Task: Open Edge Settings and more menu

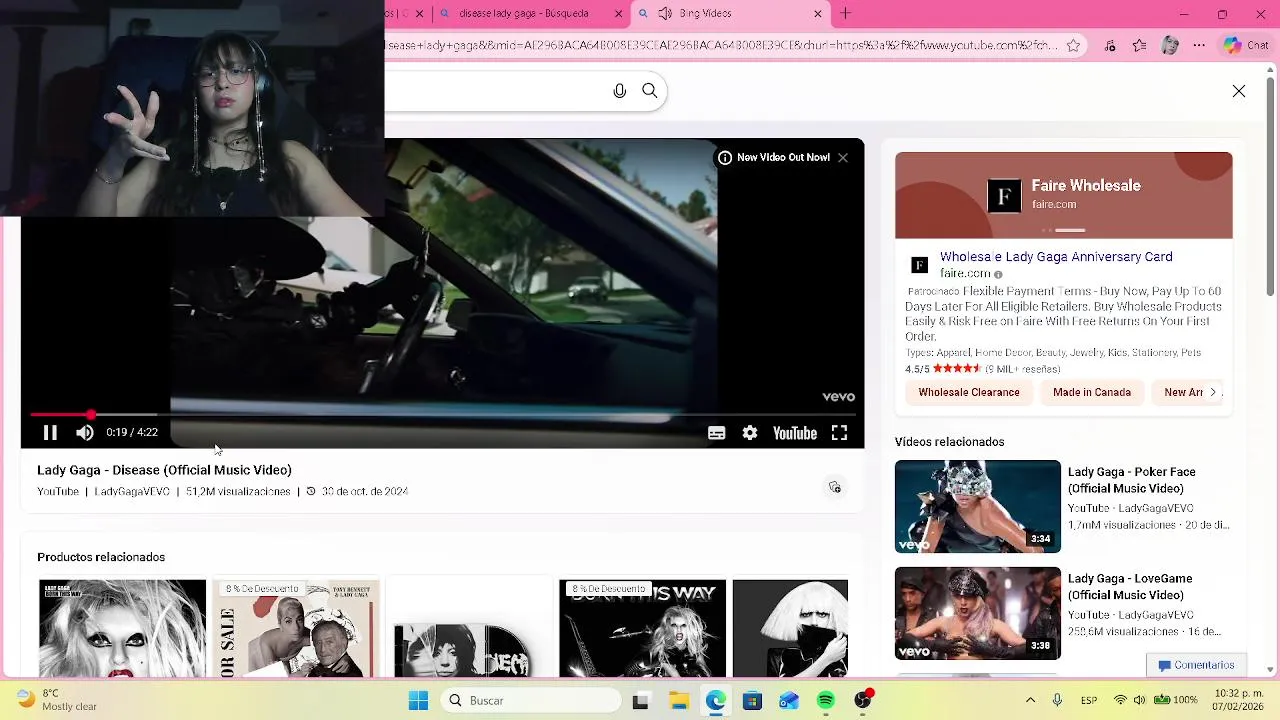Action: [x=1200, y=45]
